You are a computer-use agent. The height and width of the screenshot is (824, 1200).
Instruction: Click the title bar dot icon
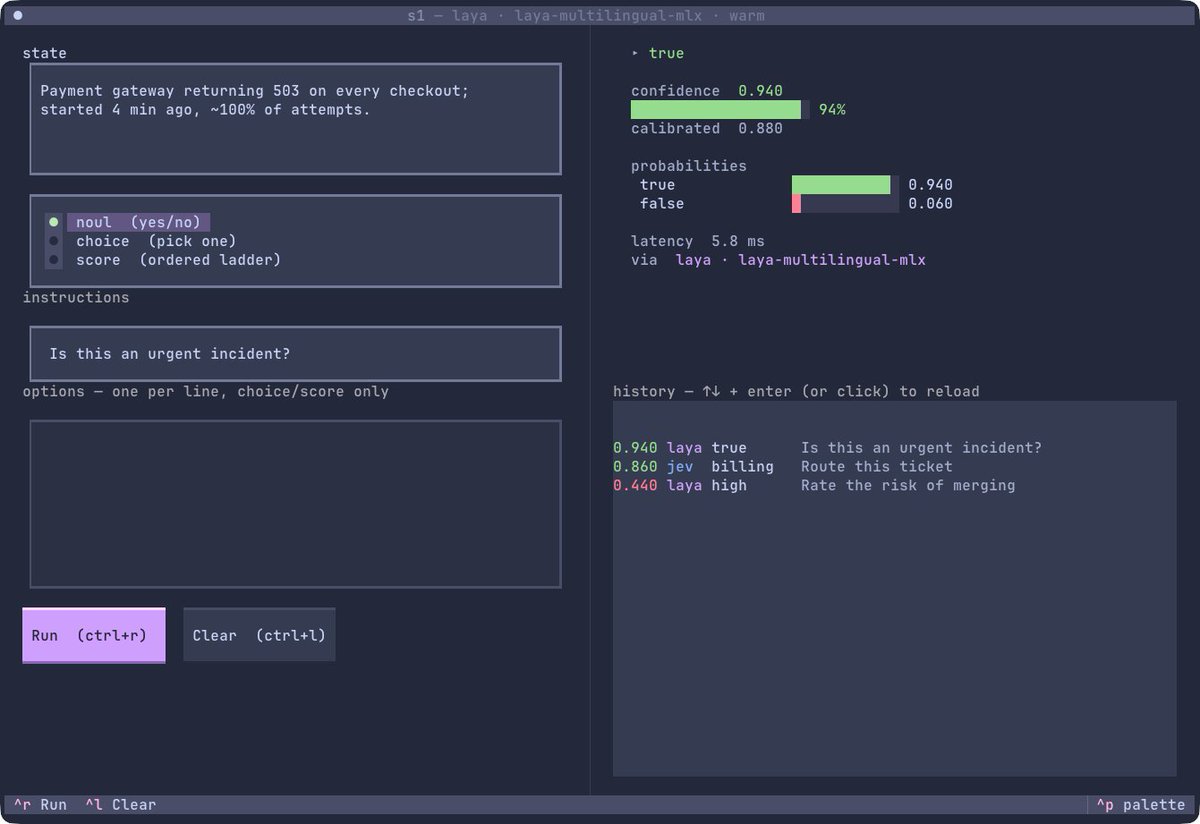tap(18, 16)
